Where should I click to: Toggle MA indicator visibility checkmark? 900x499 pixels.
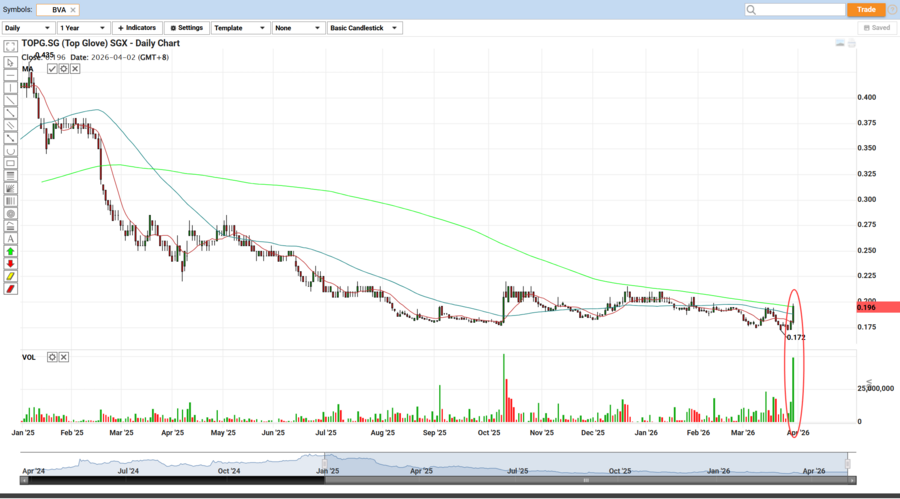52,69
